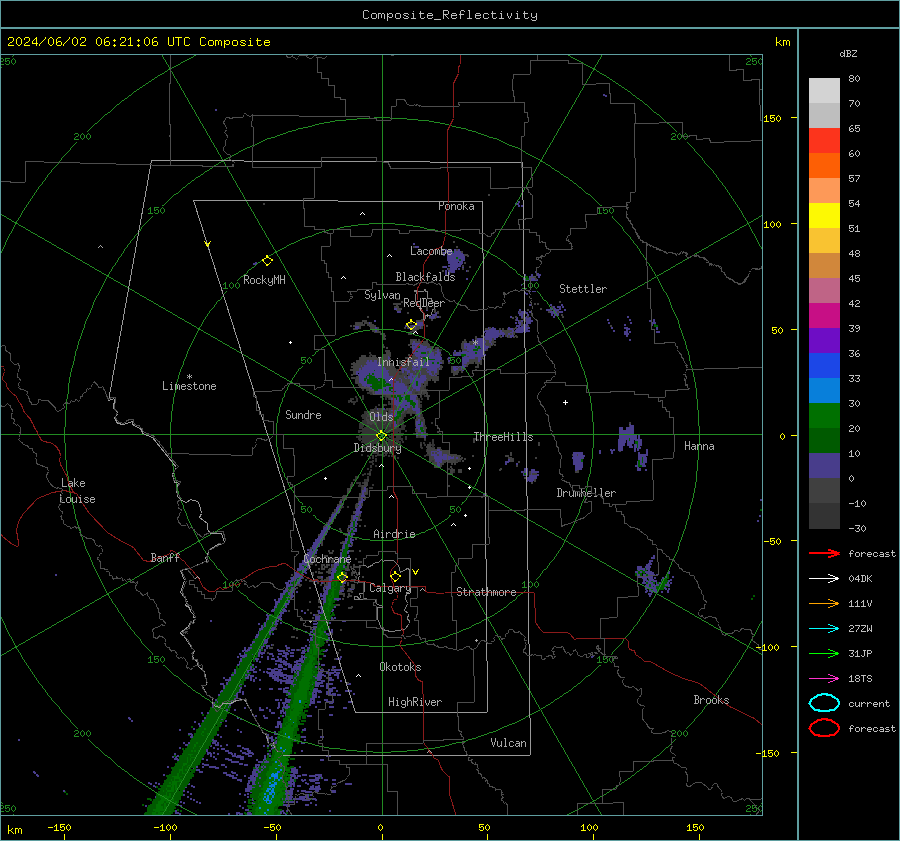Select the bright green swatch in dBZ legend
Screen dimensions: 900x841
click(824, 416)
